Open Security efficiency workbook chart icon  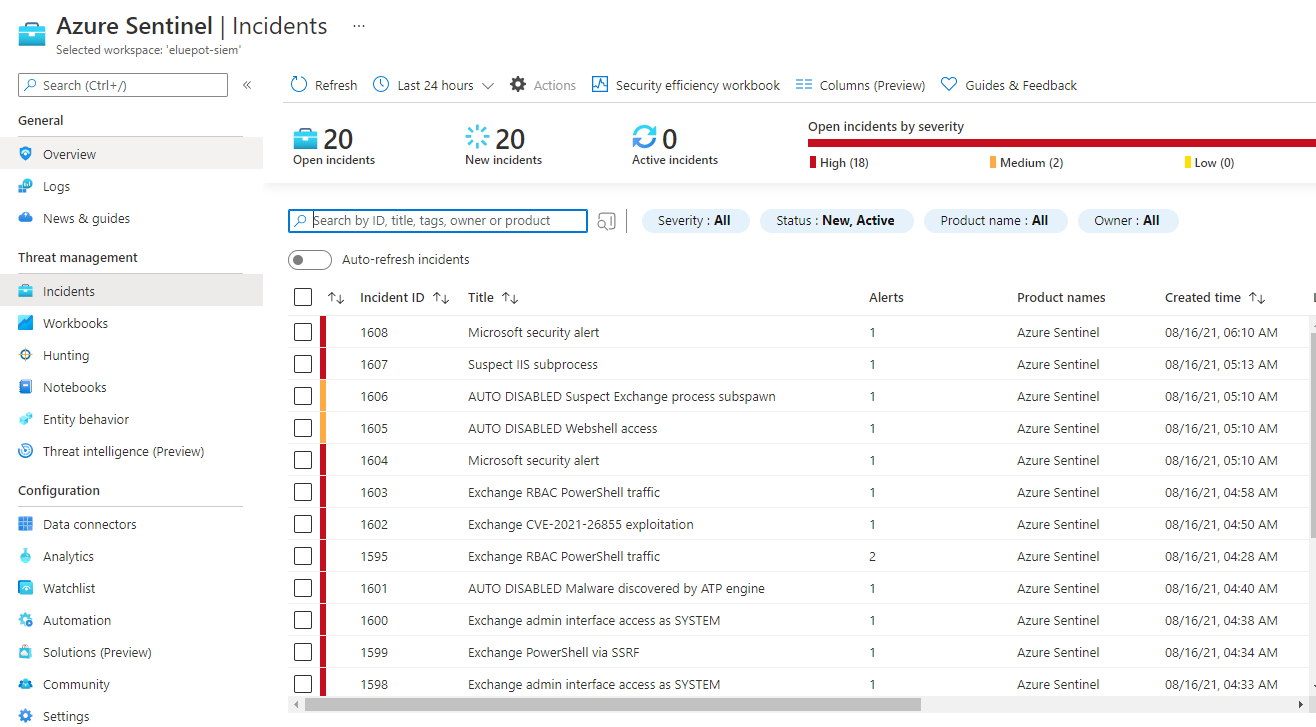point(600,85)
